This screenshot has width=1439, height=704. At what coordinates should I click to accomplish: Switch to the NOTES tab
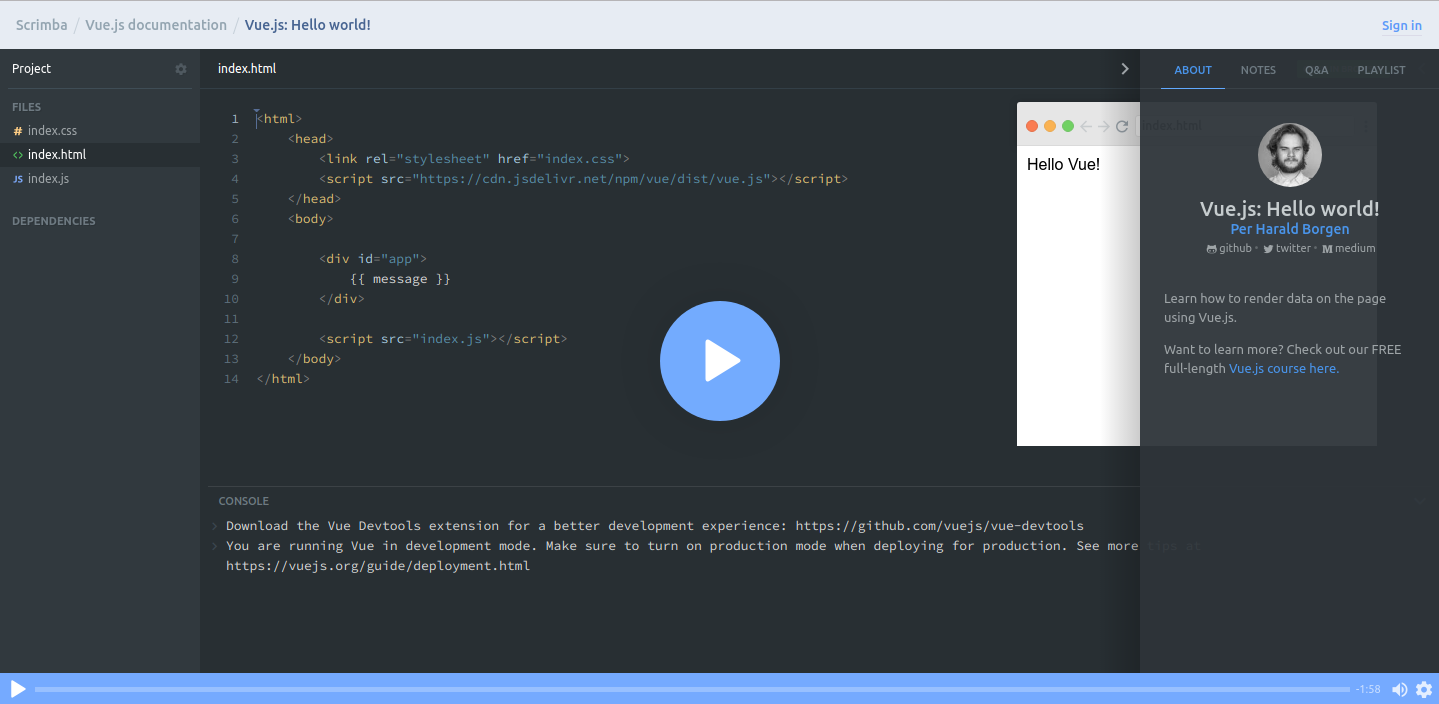[x=1258, y=70]
